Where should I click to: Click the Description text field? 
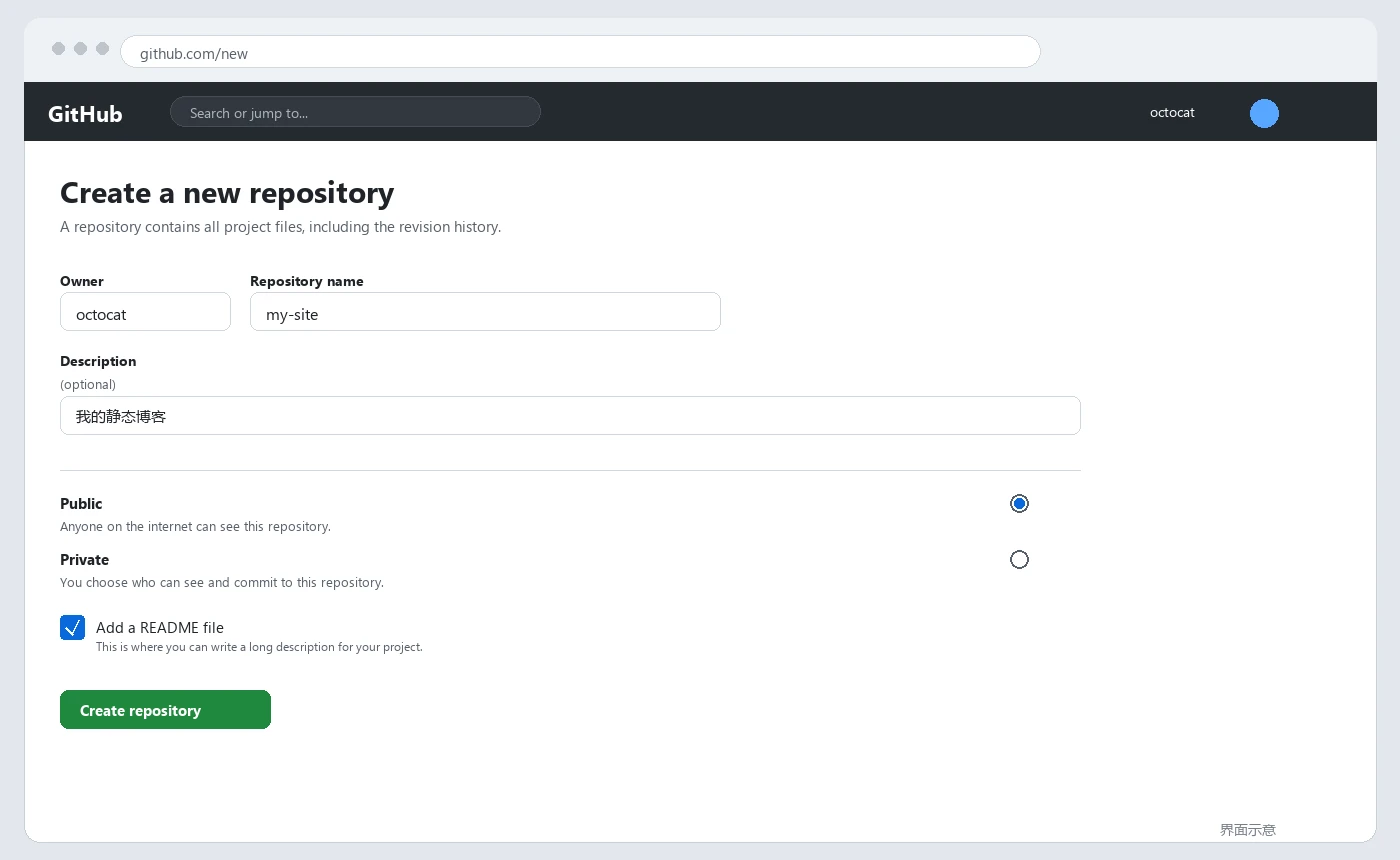570,416
